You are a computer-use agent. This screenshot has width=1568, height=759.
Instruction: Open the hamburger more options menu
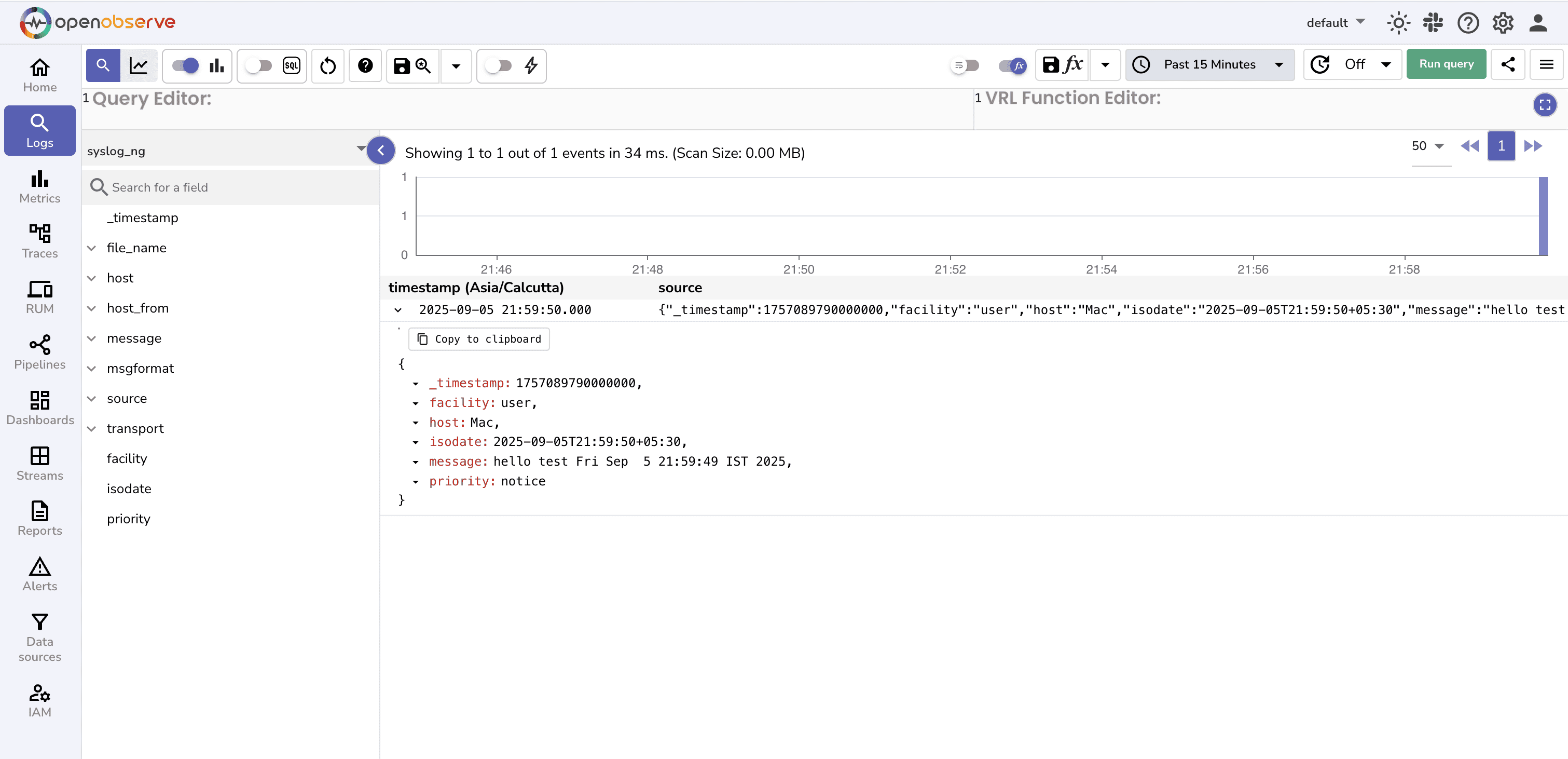pos(1546,64)
